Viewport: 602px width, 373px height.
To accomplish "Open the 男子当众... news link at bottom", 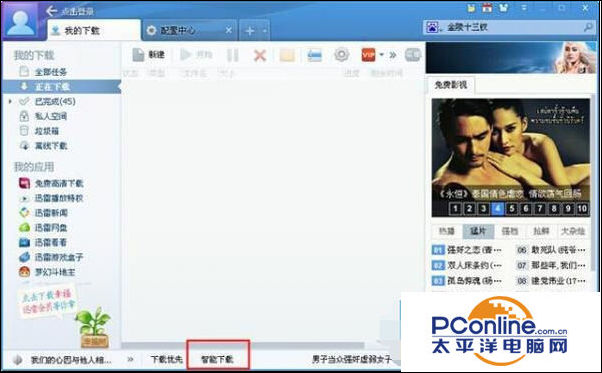I will pyautogui.click(x=352, y=360).
